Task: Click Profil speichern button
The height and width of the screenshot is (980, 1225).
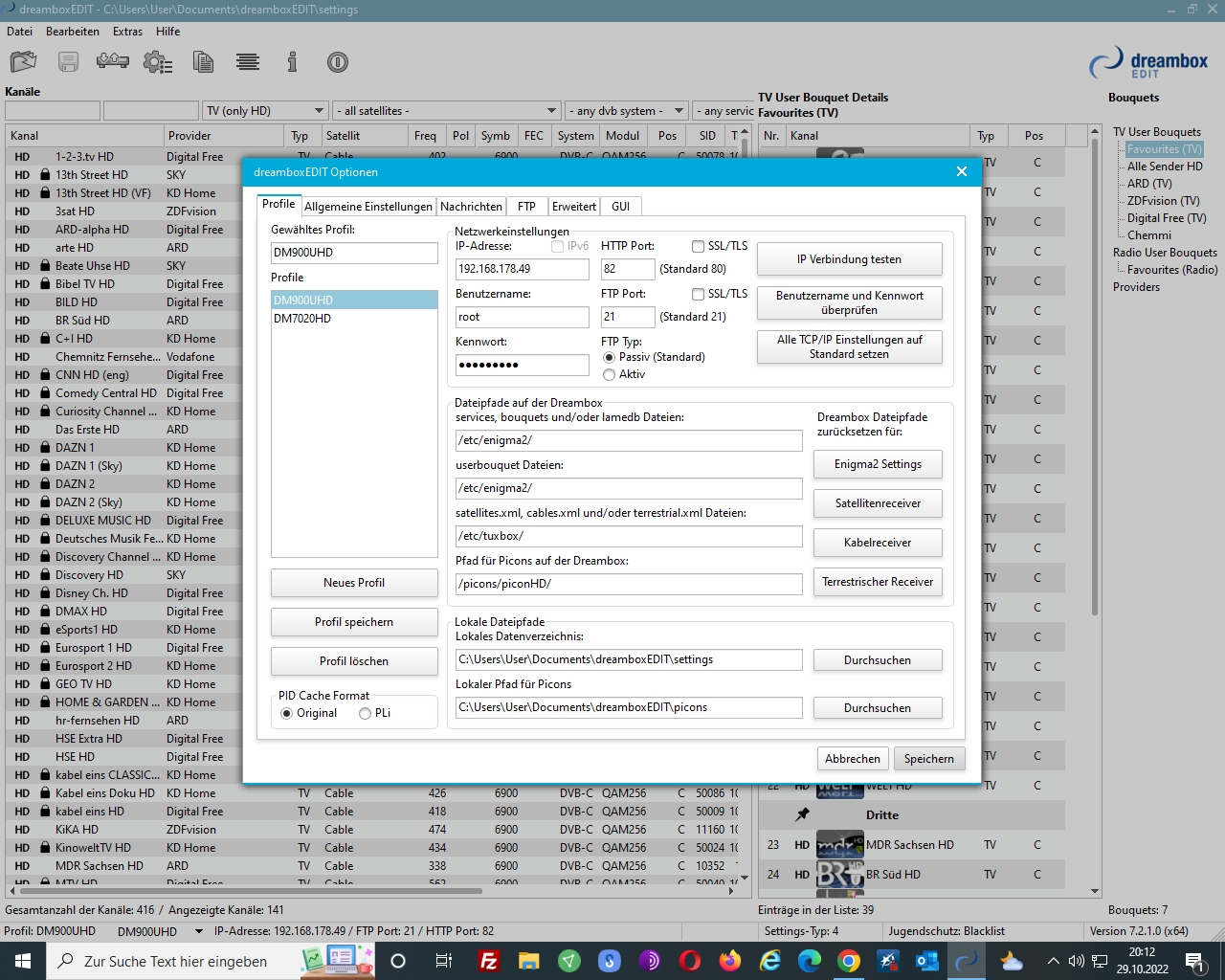Action: [354, 622]
